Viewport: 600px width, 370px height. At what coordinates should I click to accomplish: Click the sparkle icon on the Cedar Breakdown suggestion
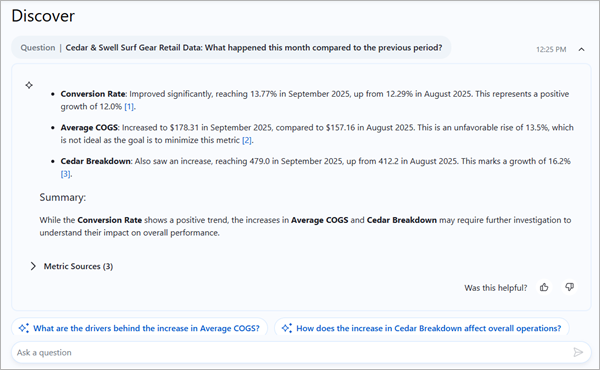[x=287, y=328]
